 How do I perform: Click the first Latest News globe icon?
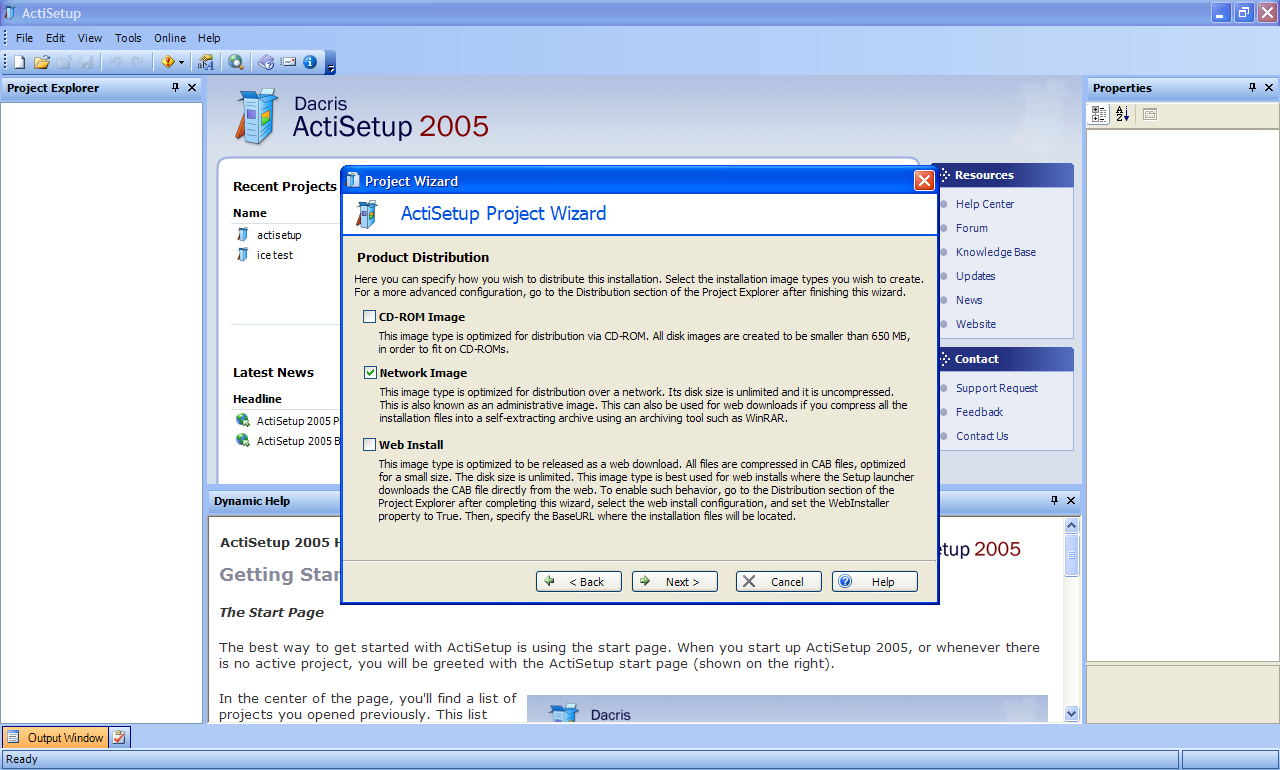pyautogui.click(x=242, y=421)
